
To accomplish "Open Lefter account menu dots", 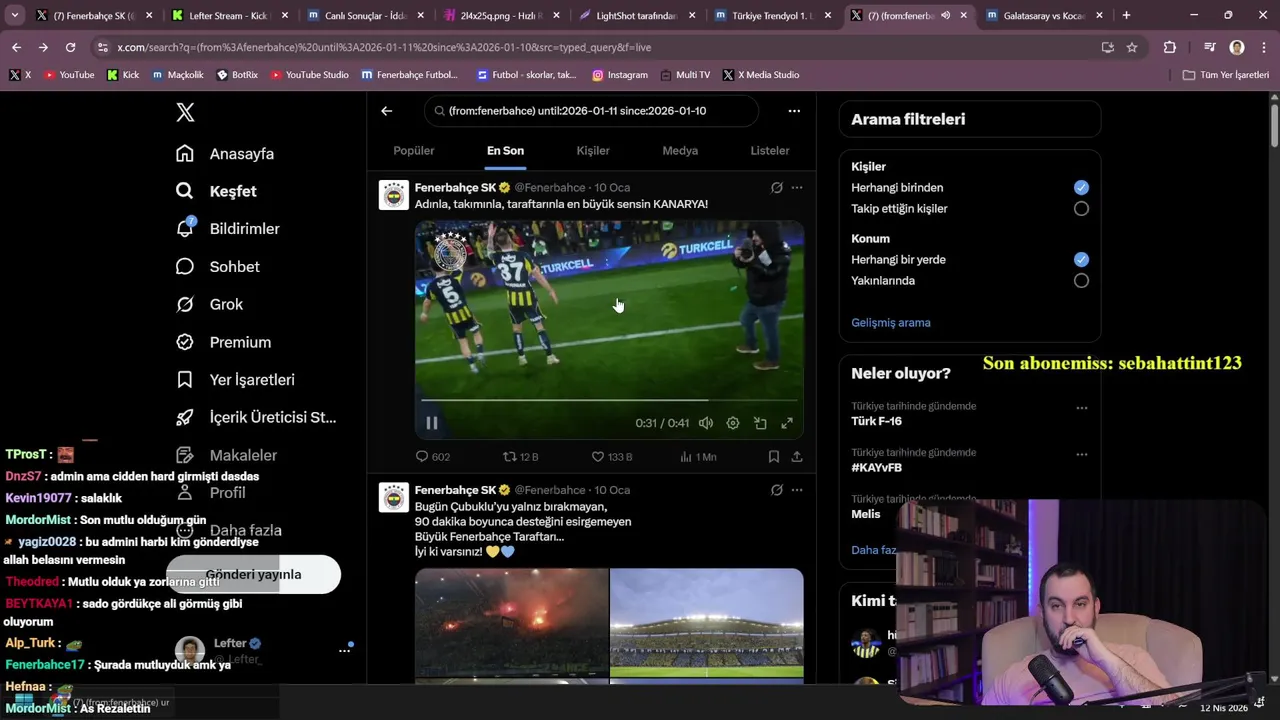I will (x=344, y=651).
